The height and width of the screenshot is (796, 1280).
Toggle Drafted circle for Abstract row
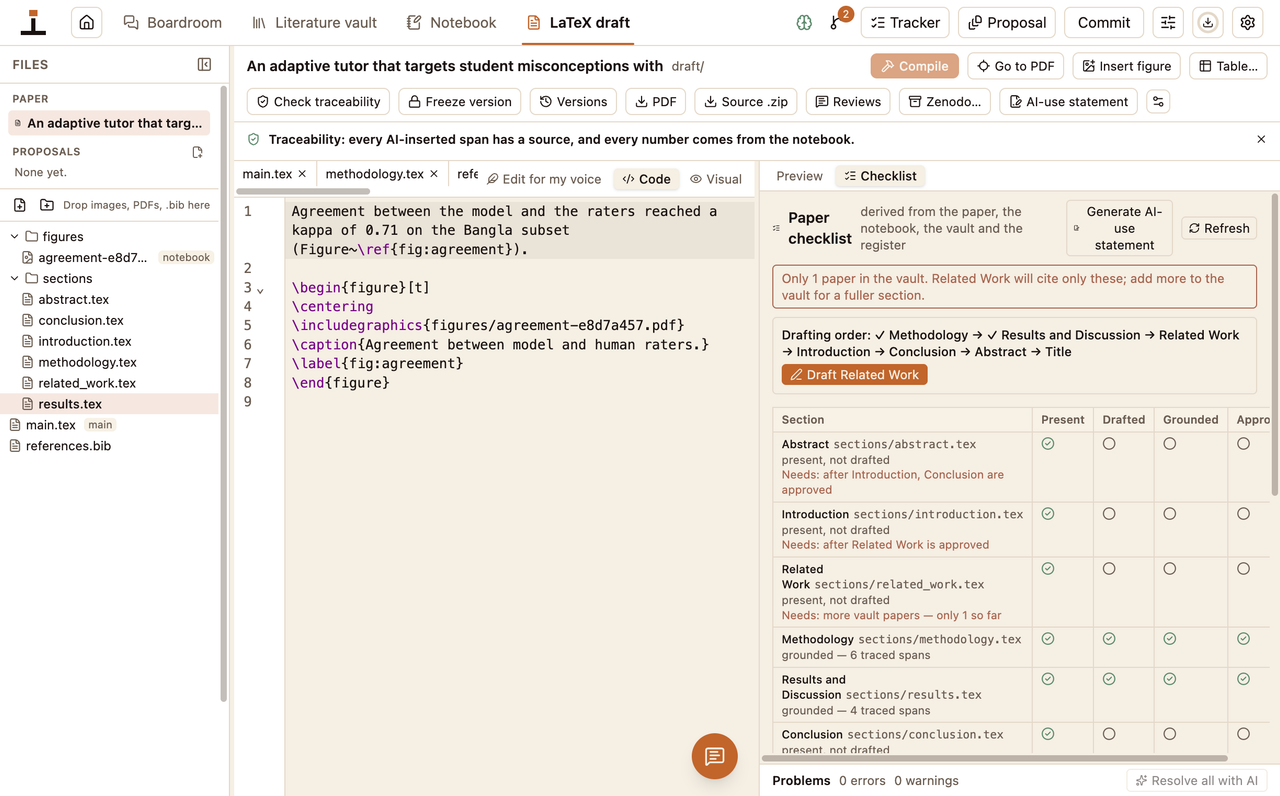[1109, 443]
